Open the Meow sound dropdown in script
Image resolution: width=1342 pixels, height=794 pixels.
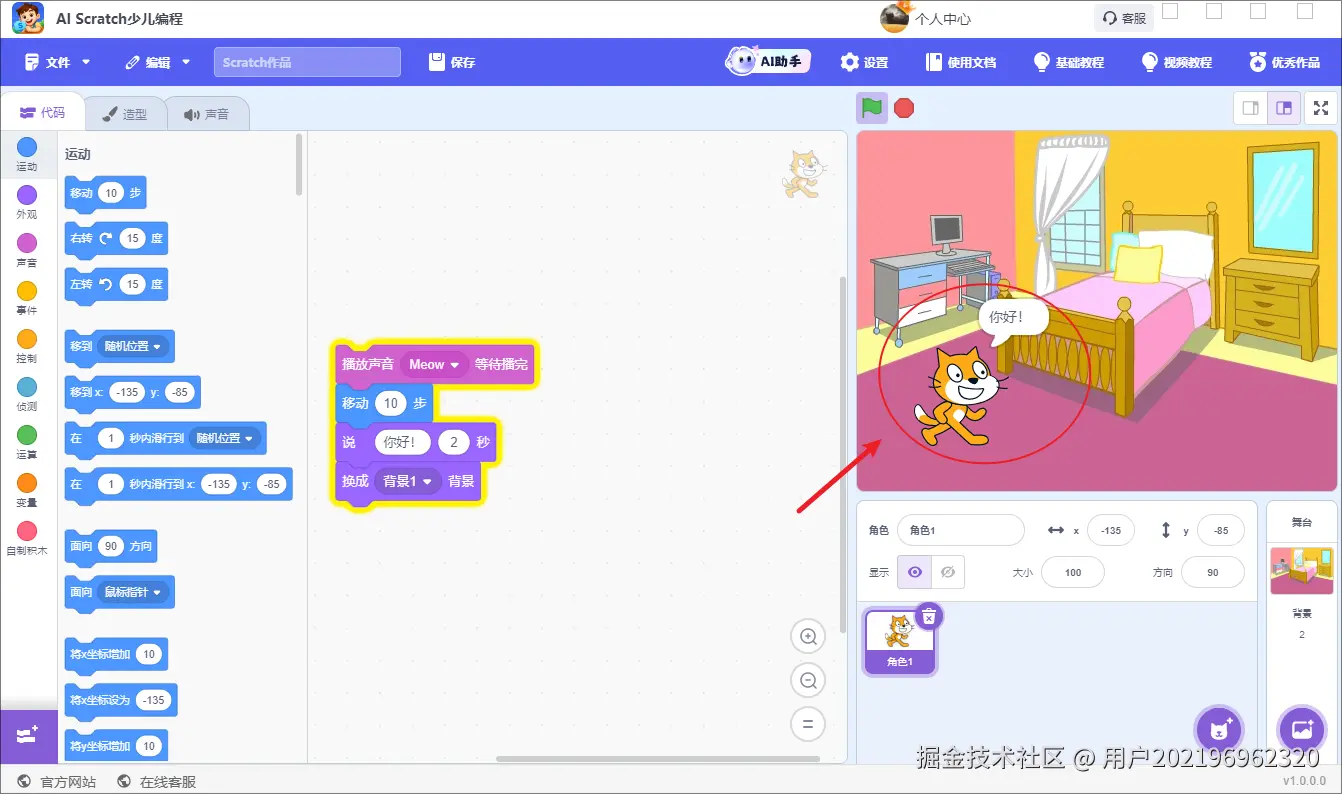tap(433, 365)
